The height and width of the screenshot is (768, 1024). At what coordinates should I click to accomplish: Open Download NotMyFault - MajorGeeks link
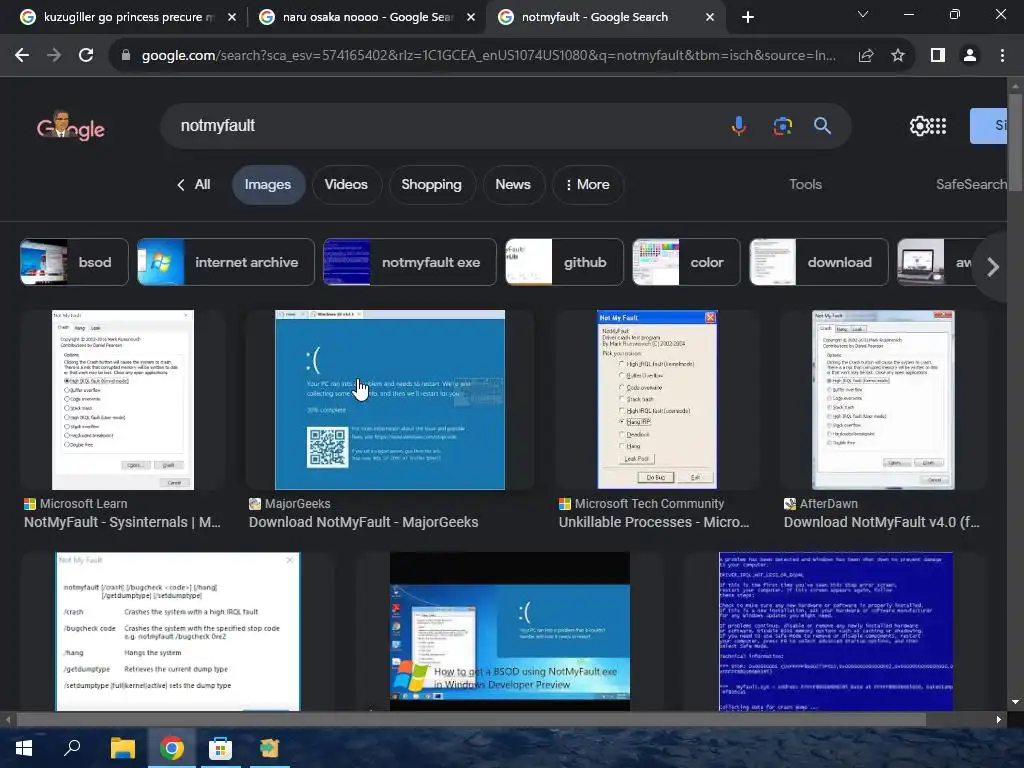click(x=363, y=522)
